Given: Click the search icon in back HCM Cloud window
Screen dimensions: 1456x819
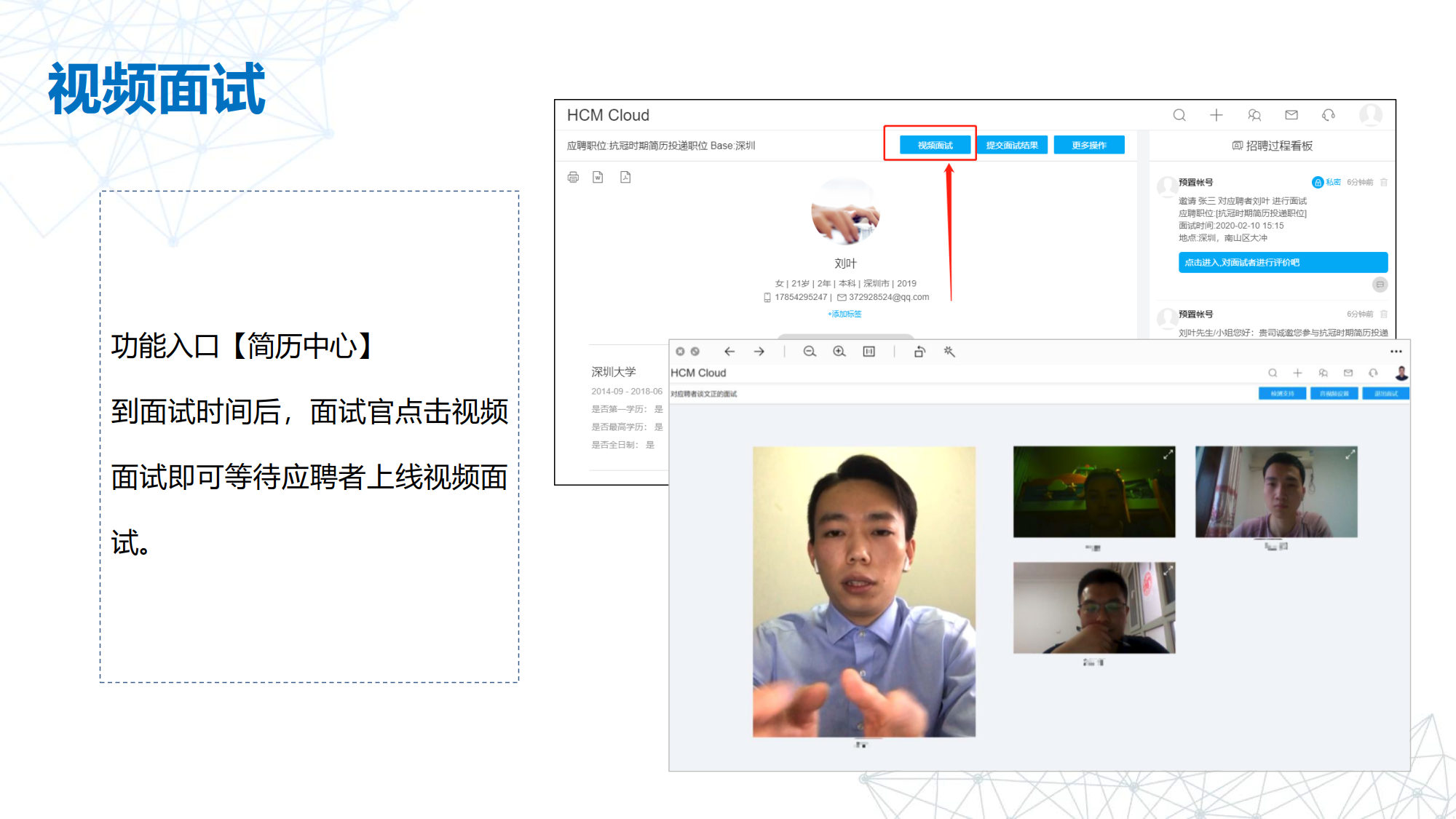Looking at the screenshot, I should click(x=1179, y=115).
